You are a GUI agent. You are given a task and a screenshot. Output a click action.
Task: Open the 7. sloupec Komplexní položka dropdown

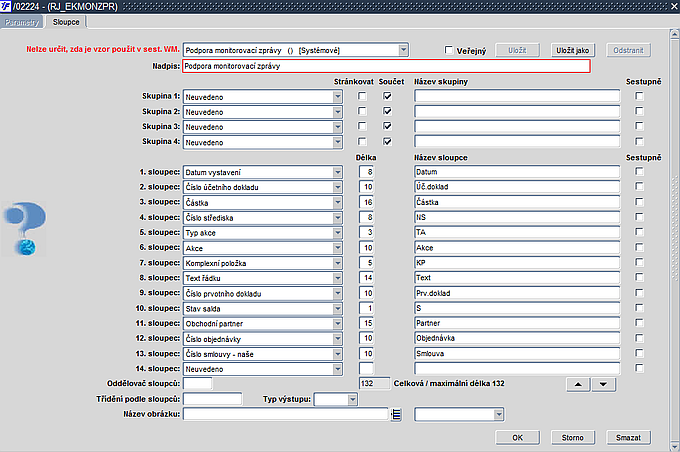coord(337,263)
